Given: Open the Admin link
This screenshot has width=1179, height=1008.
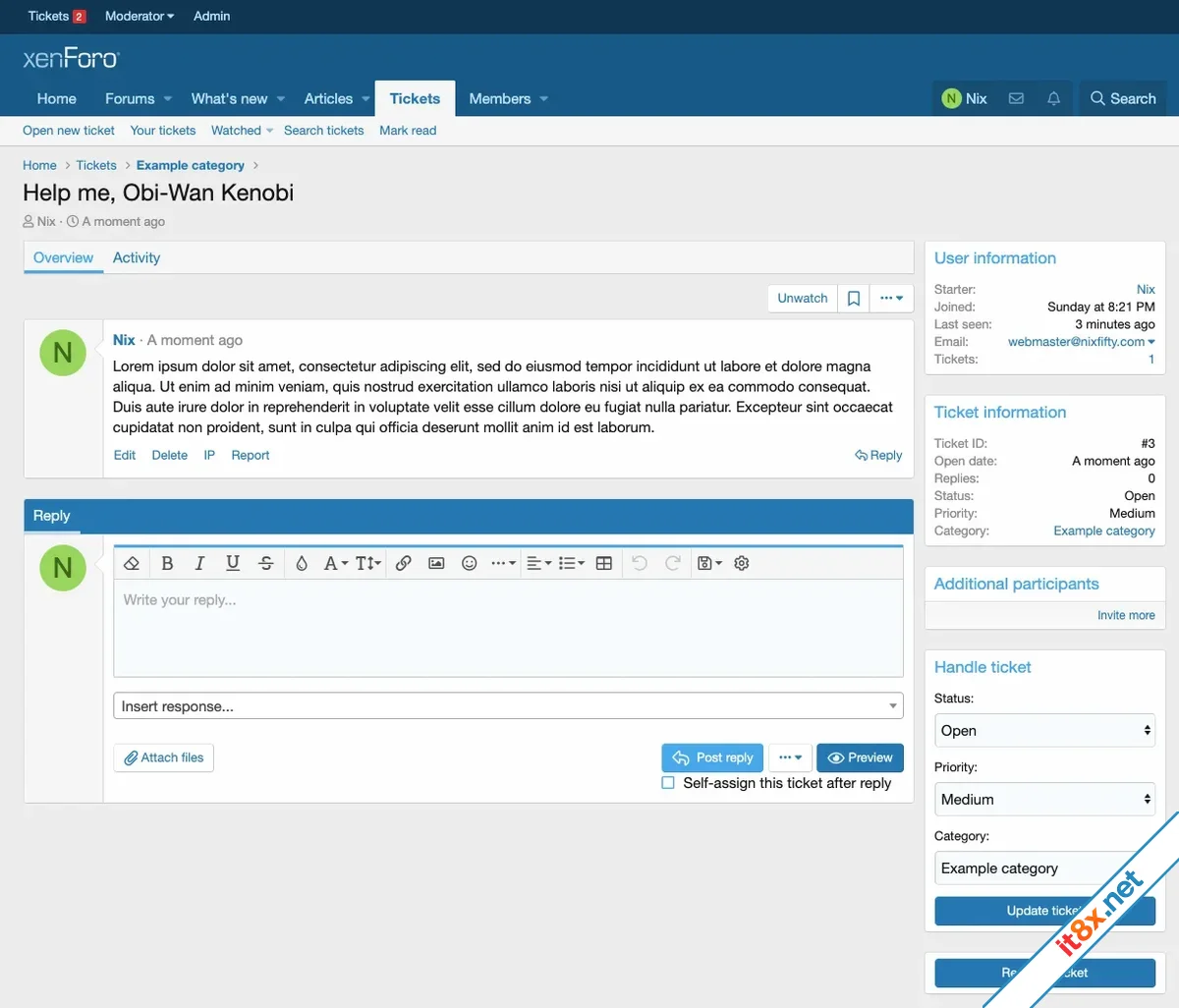Looking at the screenshot, I should [211, 16].
